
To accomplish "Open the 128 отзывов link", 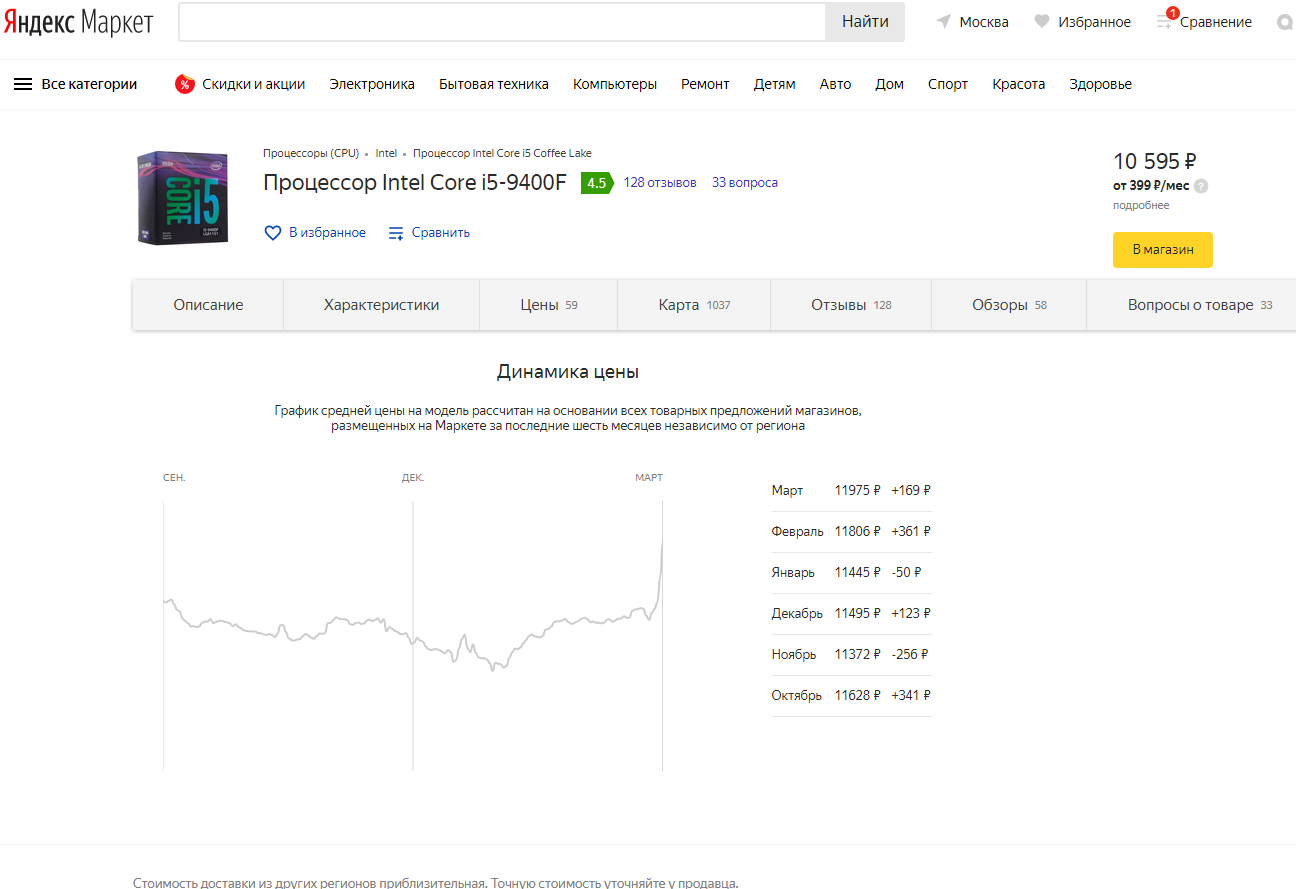I will pos(660,183).
